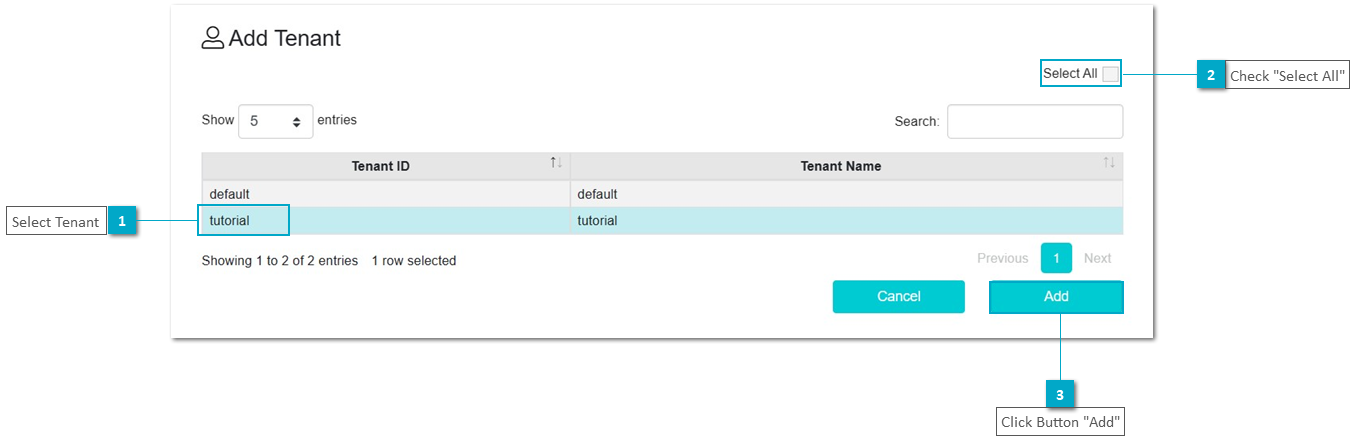Sort table by Tenant ID column
Viewport: 1361px width, 448px height.
tap(386, 166)
